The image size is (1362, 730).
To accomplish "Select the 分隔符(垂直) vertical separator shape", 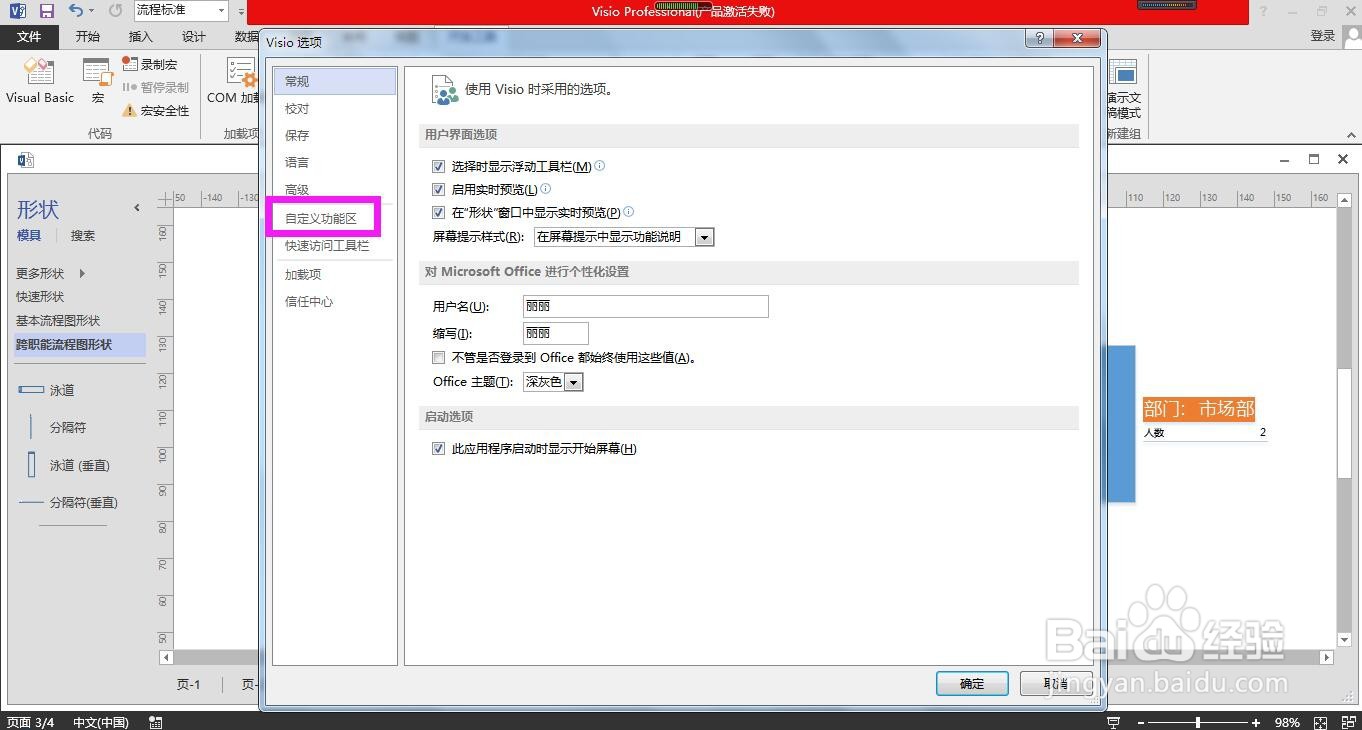I will 67,502.
